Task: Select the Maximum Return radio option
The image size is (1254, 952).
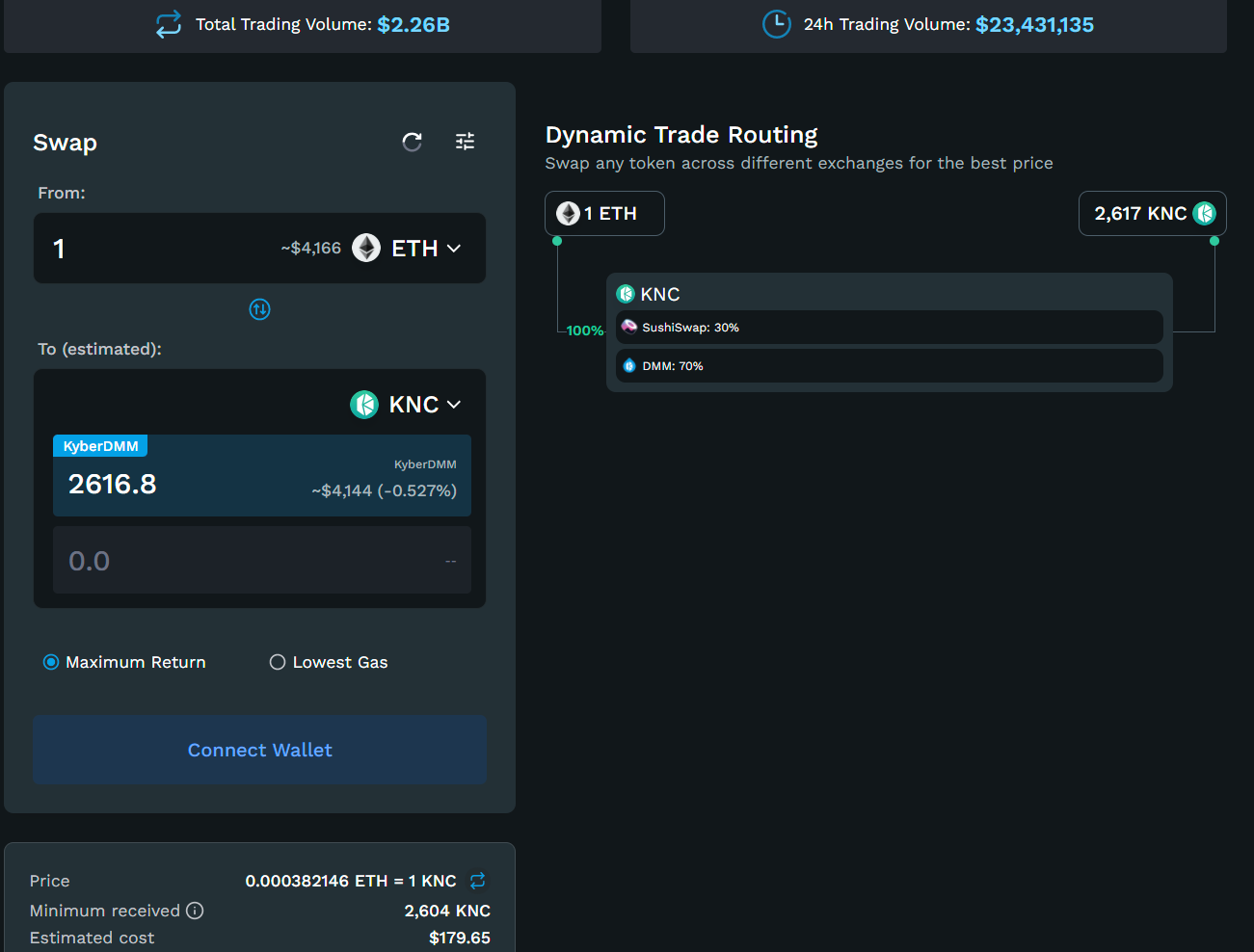Action: 51,662
